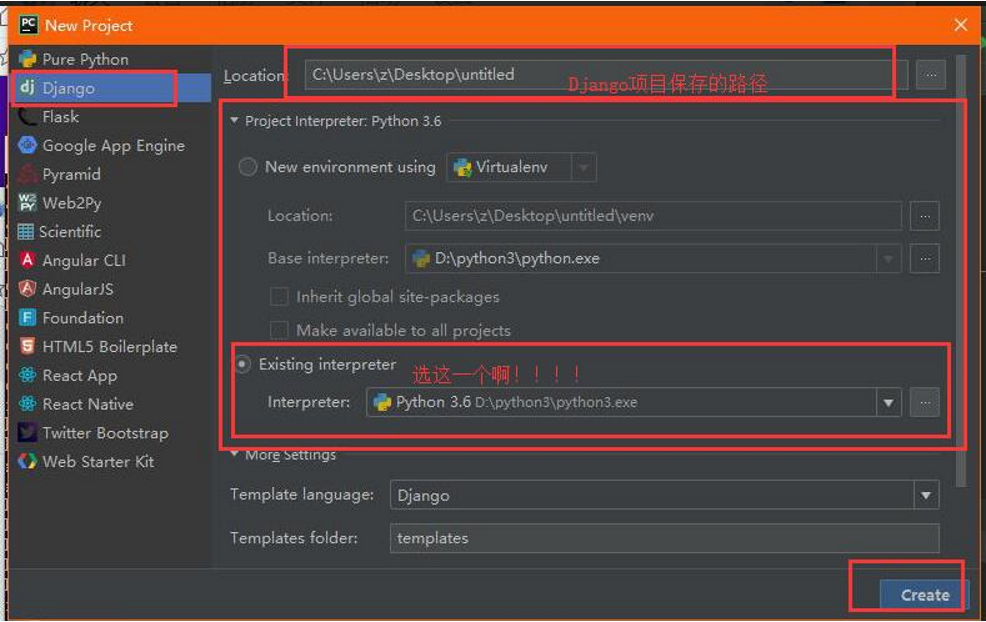The height and width of the screenshot is (622, 986).
Task: Collapse the More Settings section
Action: point(234,454)
